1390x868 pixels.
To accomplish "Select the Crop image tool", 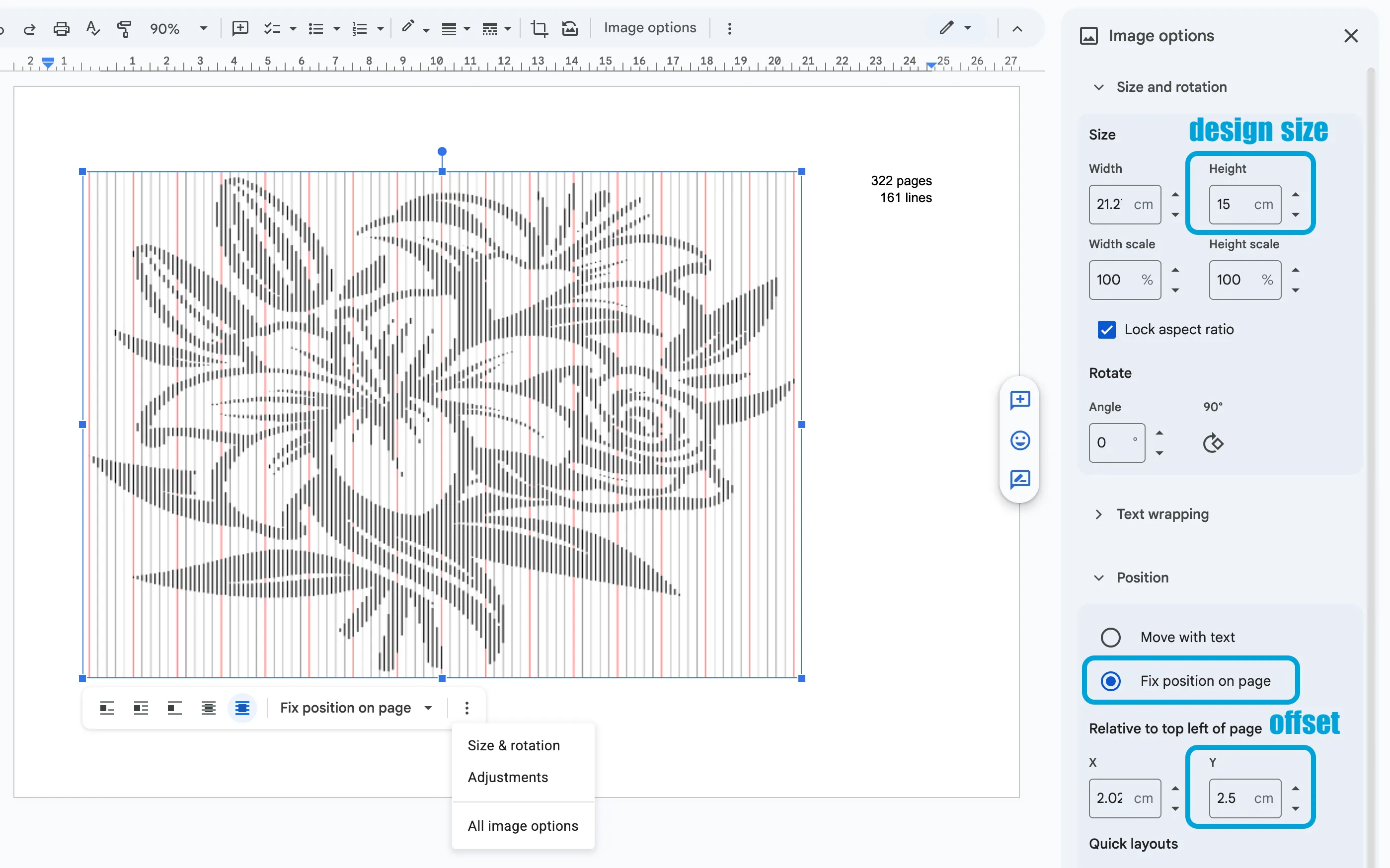I will click(x=539, y=28).
